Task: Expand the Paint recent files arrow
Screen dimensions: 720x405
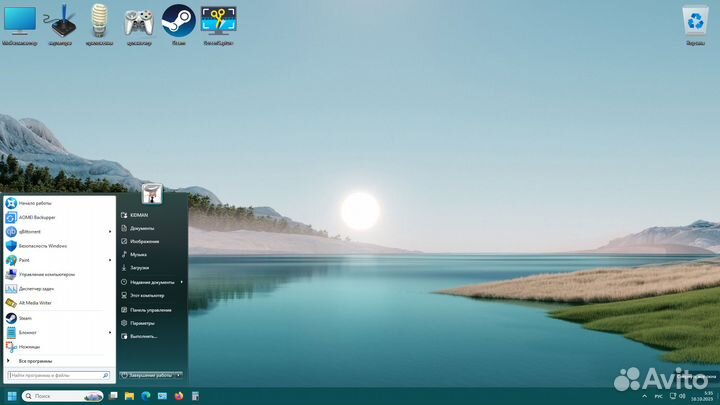Action: pyautogui.click(x=109, y=259)
